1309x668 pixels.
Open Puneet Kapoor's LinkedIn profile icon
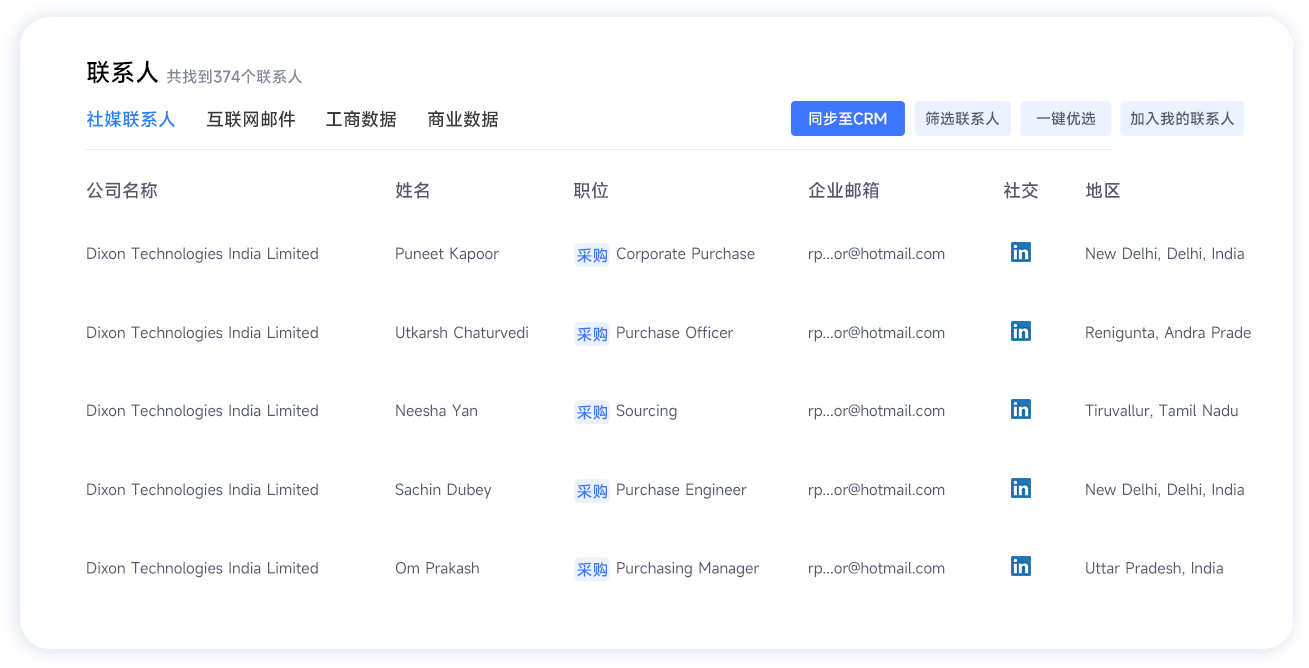pyautogui.click(x=1021, y=252)
